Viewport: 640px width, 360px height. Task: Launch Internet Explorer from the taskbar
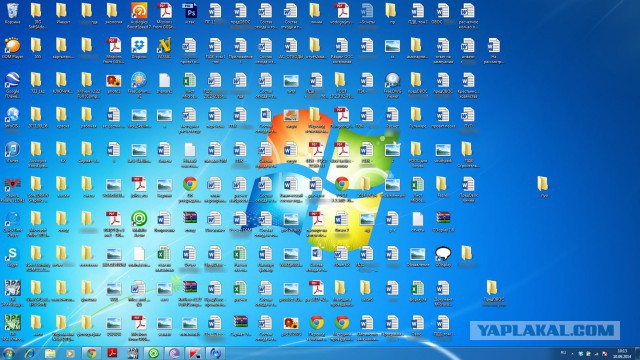point(29,353)
